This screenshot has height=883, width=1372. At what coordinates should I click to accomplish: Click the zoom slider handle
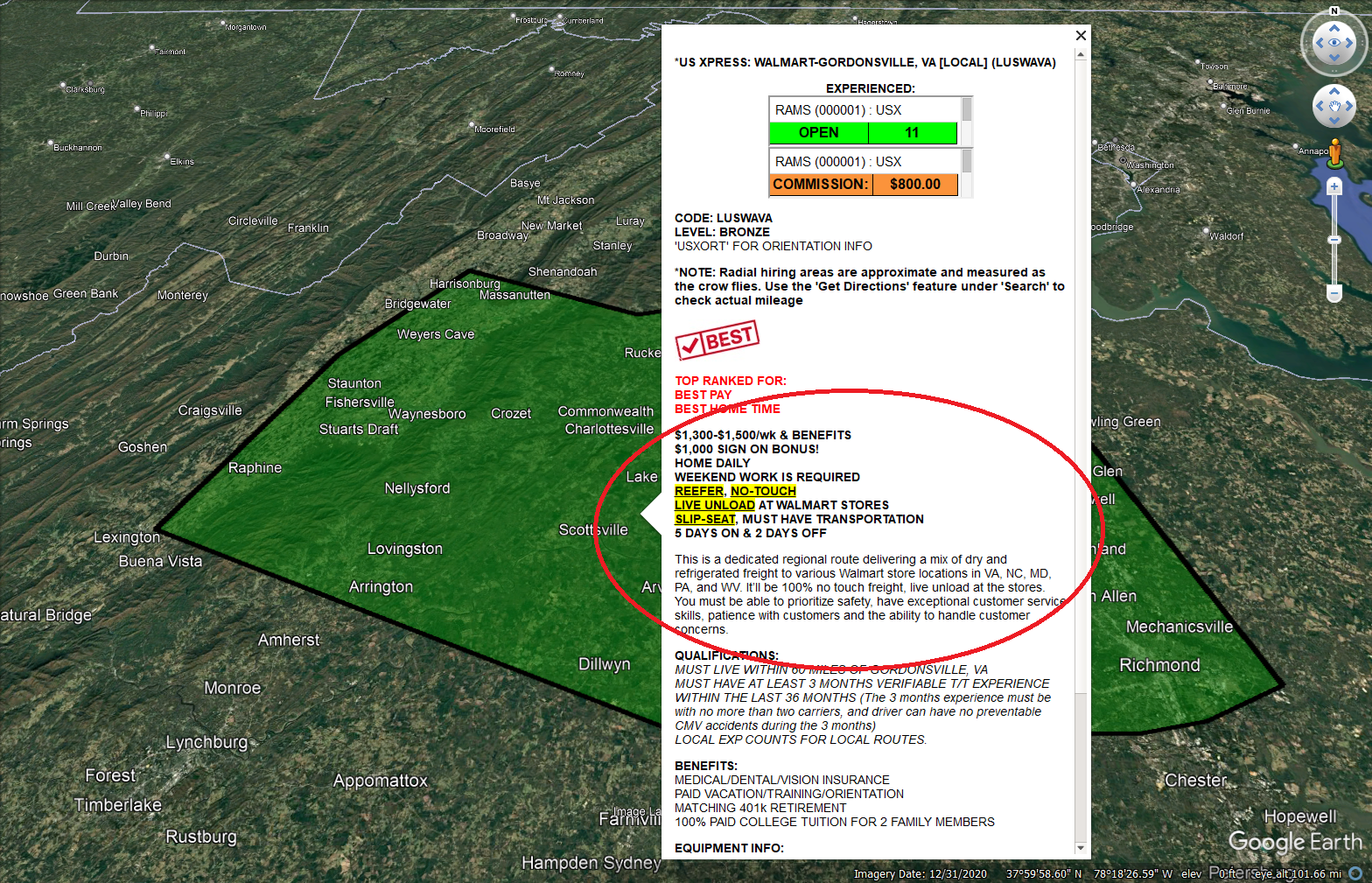1334,240
